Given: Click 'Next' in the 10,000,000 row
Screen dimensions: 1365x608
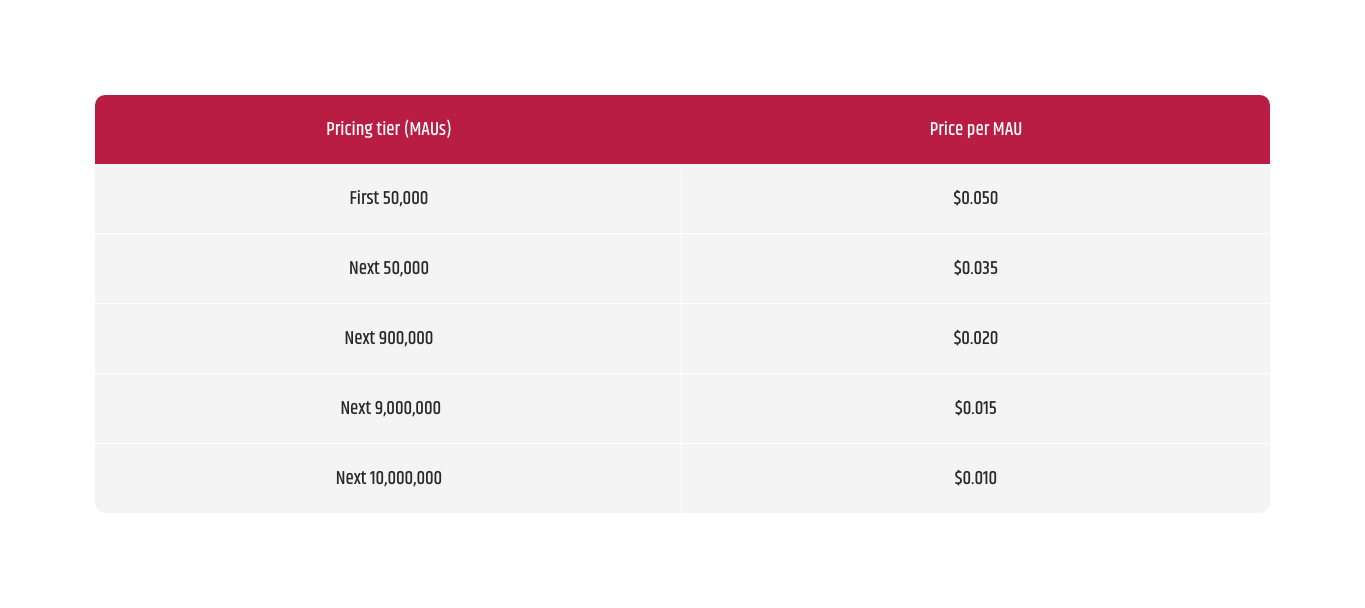Looking at the screenshot, I should tap(351, 478).
